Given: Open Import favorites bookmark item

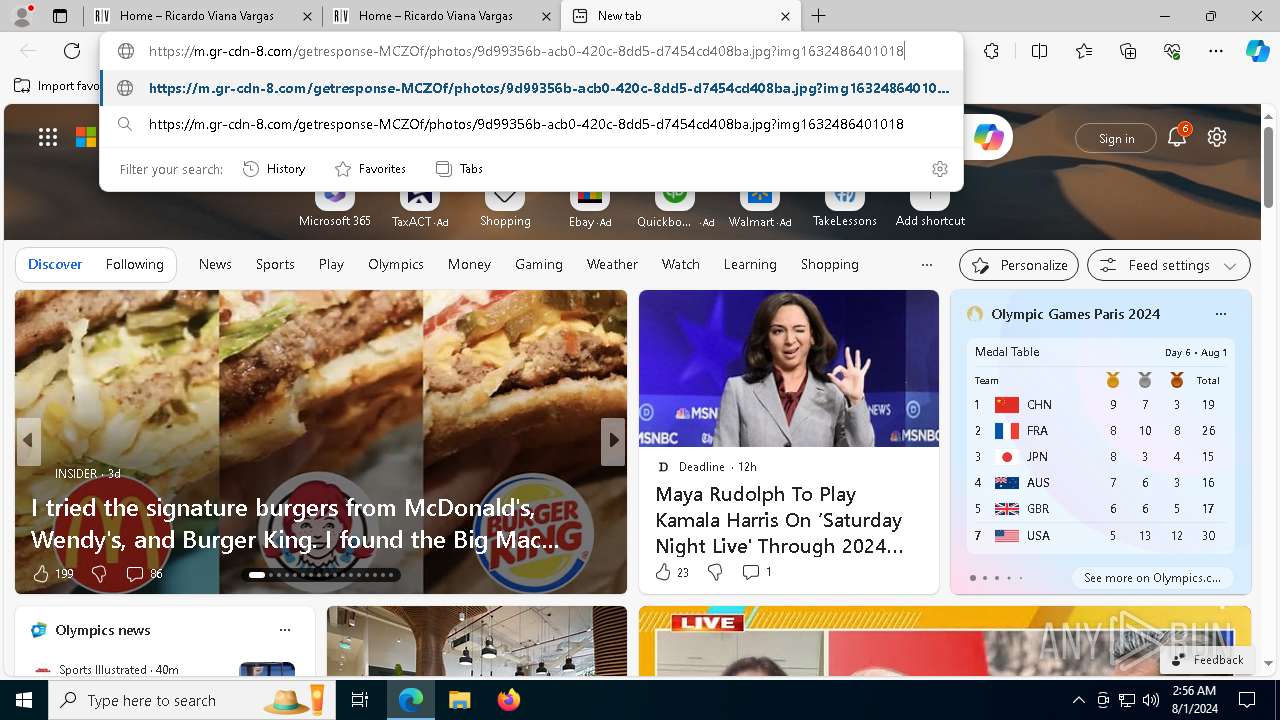Looking at the screenshot, I should [x=57, y=86].
